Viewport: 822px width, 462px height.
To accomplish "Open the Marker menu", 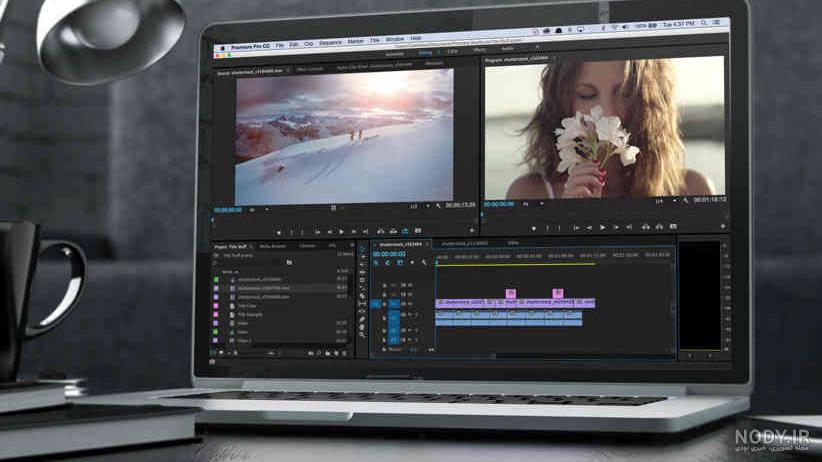I will click(x=355, y=41).
